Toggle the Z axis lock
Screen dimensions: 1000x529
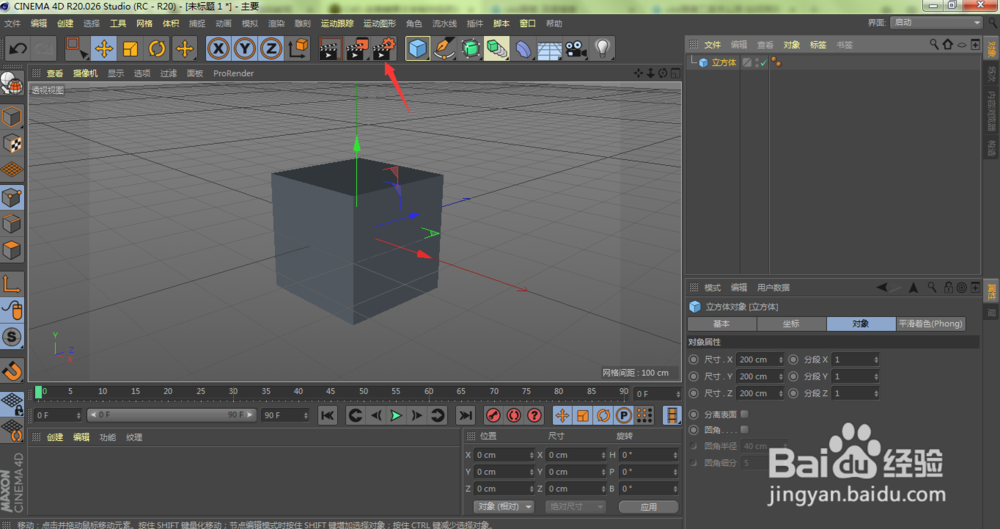pyautogui.click(x=272, y=48)
